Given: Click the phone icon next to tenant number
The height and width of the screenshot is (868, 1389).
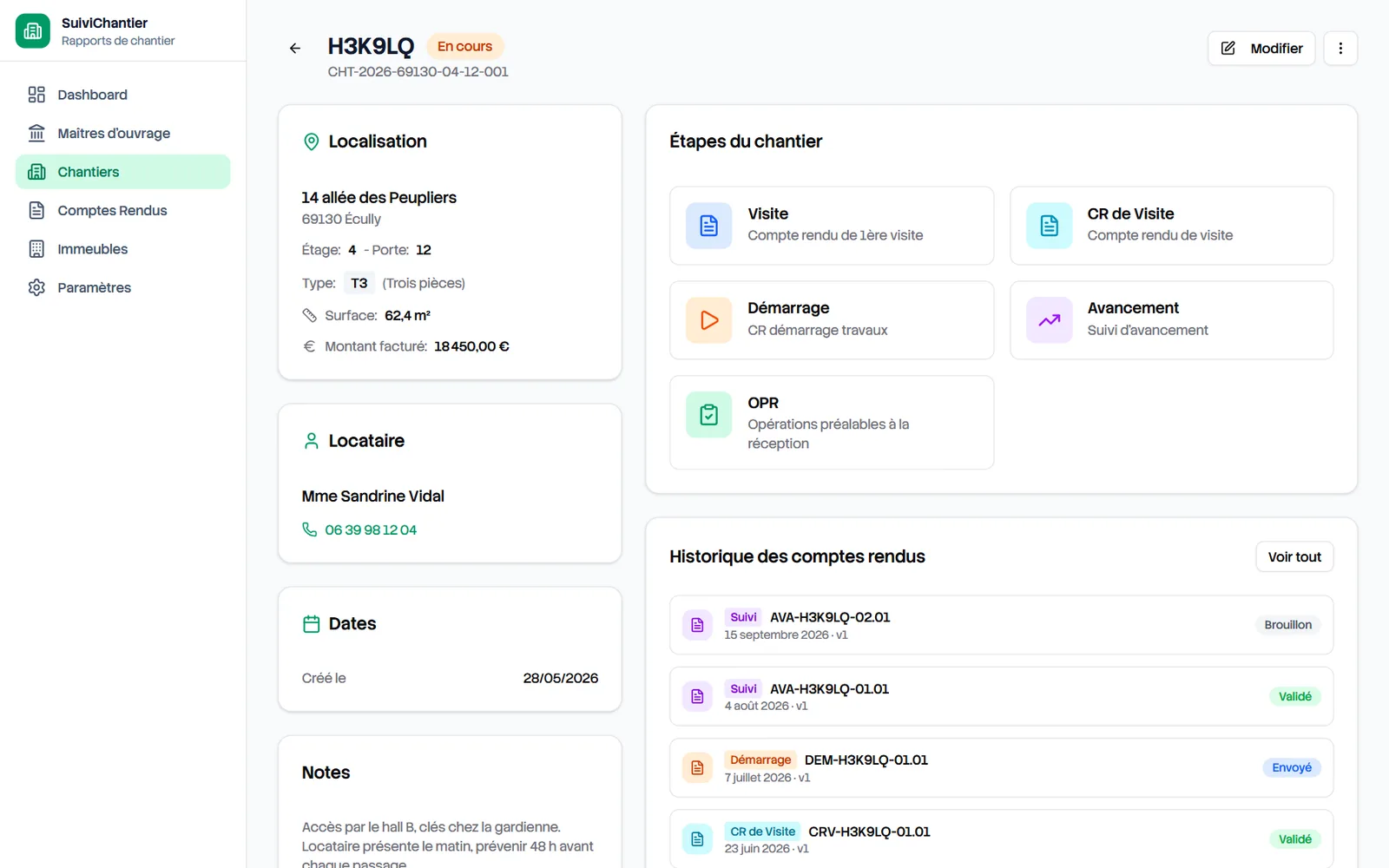Looking at the screenshot, I should click(309, 529).
